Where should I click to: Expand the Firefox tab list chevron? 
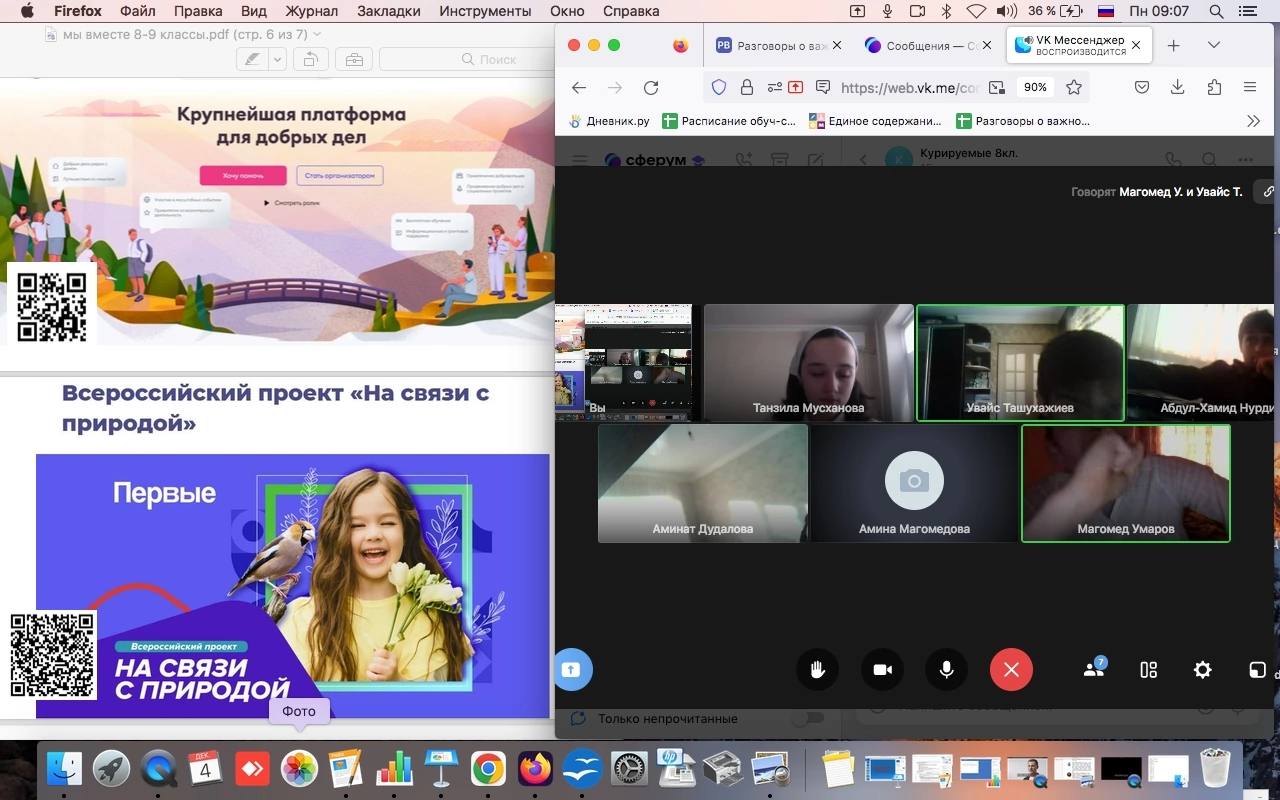(1213, 45)
